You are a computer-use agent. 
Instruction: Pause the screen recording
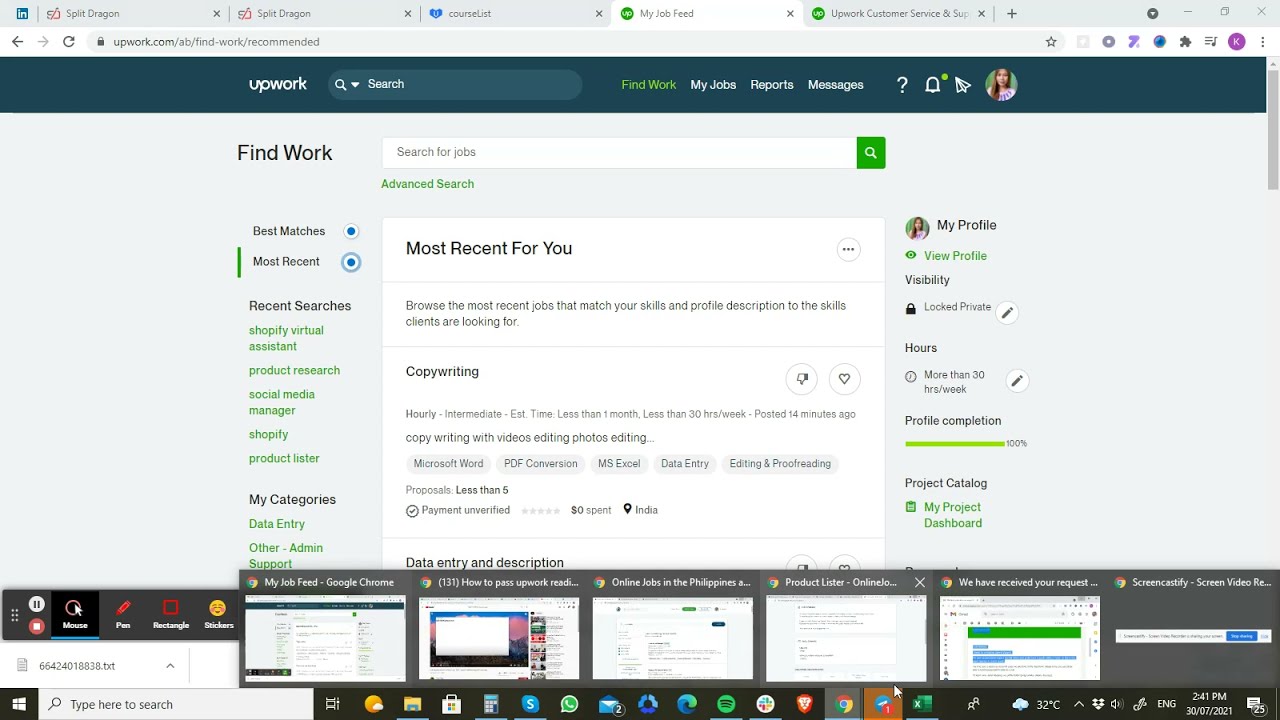tap(36, 604)
